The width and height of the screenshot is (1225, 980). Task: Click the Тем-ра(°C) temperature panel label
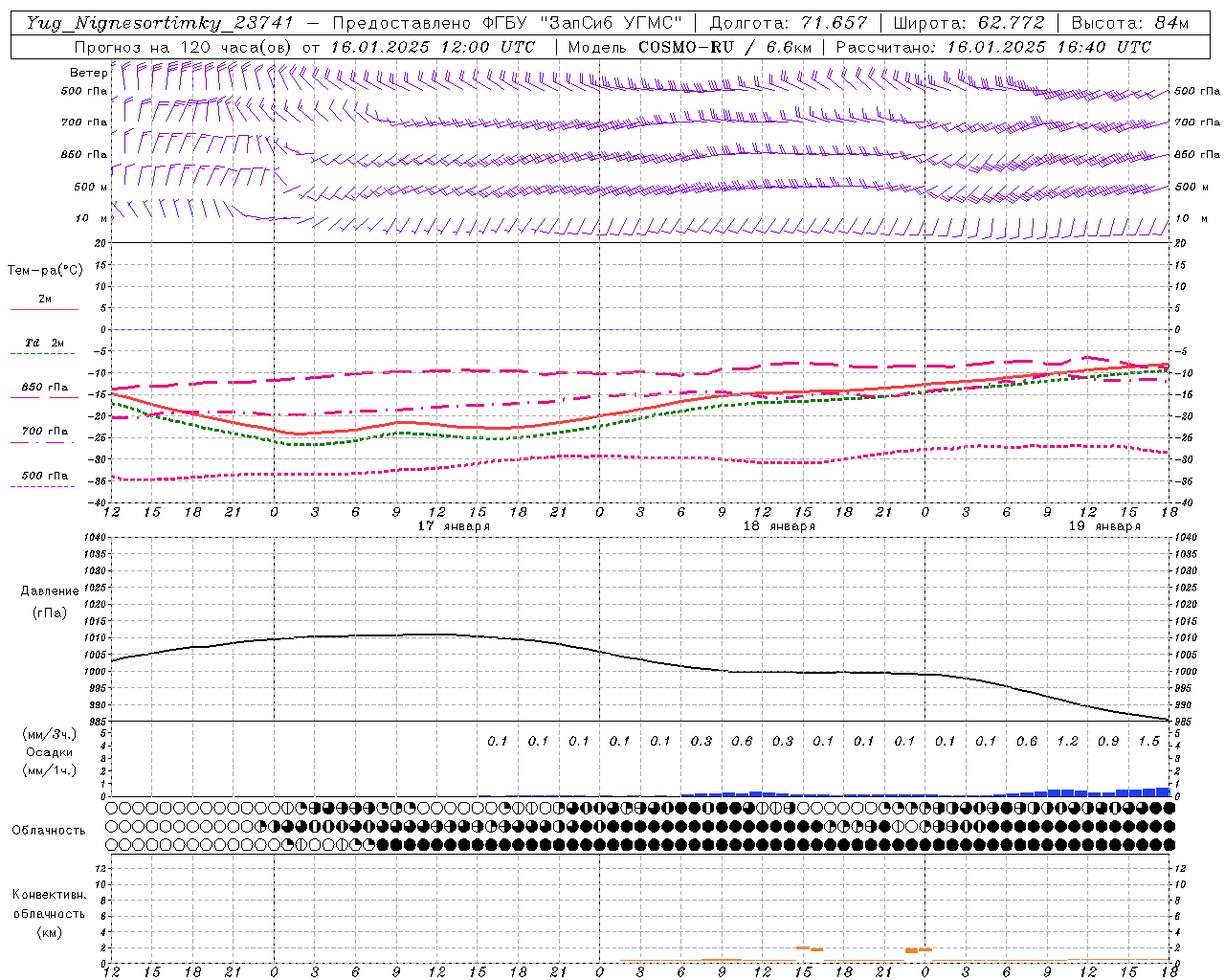(x=45, y=271)
